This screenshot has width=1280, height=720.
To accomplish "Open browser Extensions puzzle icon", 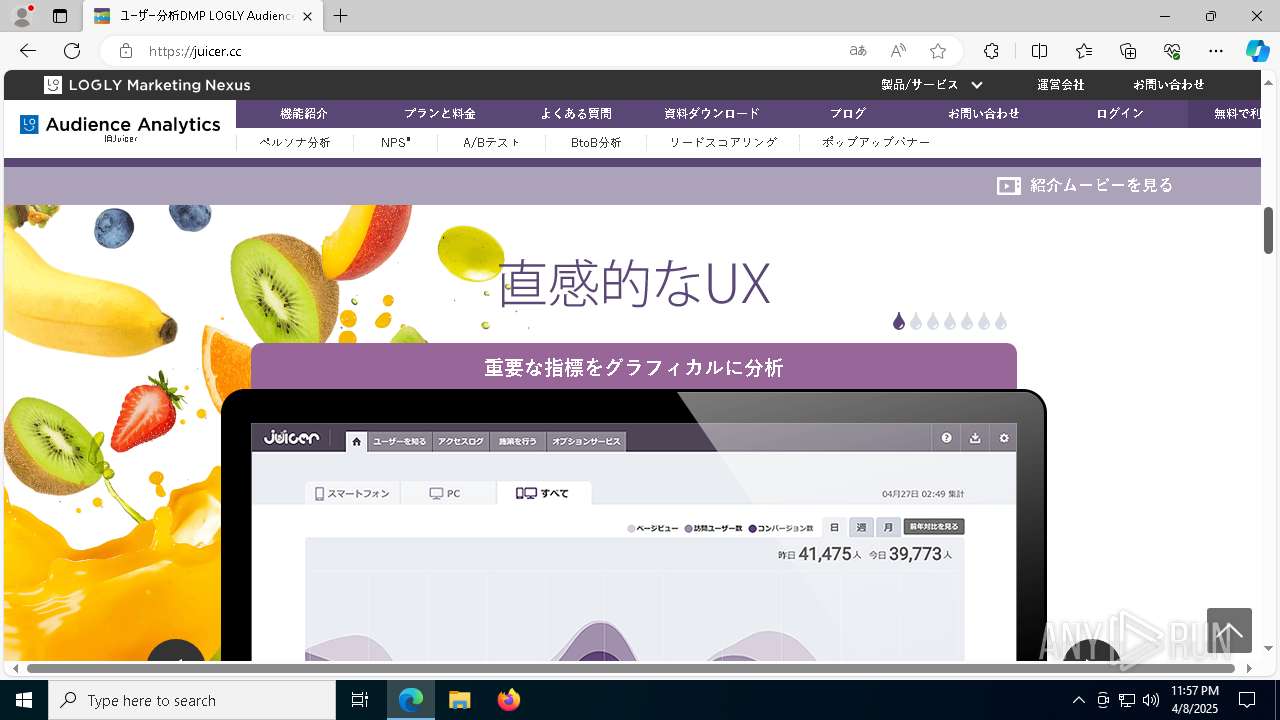I will tap(991, 51).
